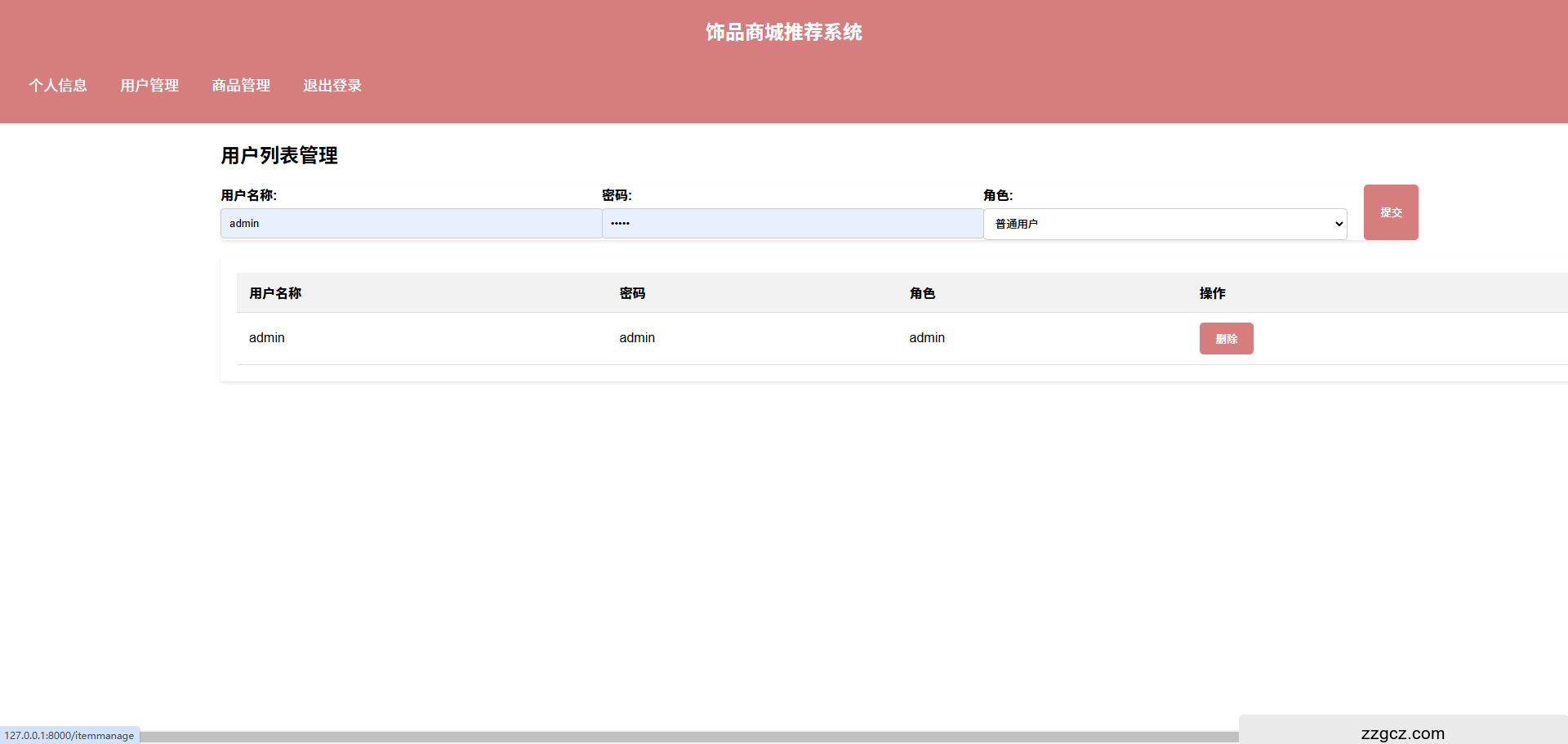Select the admin cell in the table row
The width and height of the screenshot is (1568, 744).
click(266, 337)
